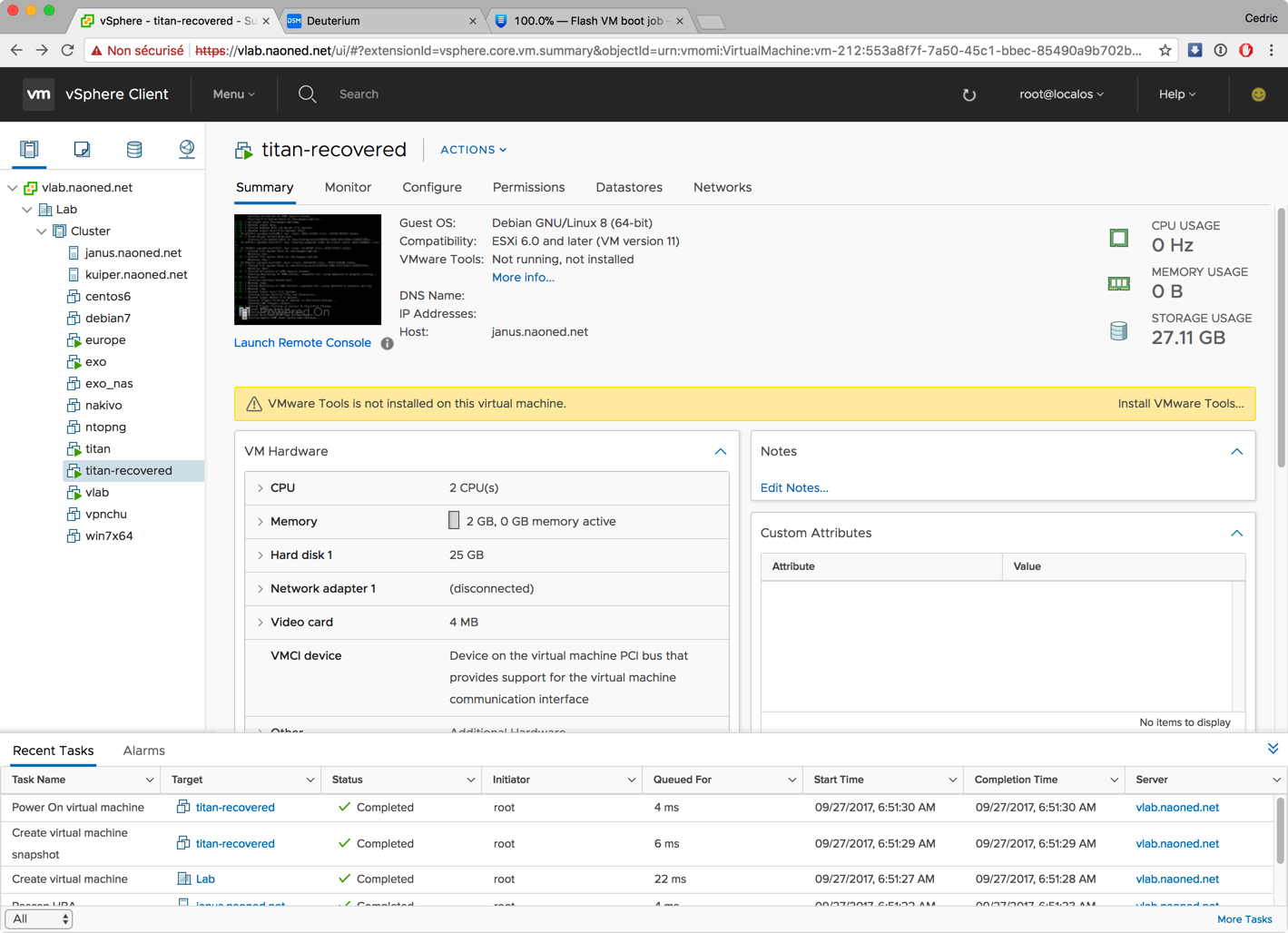Collapse the Recent Tasks pane

click(1273, 749)
